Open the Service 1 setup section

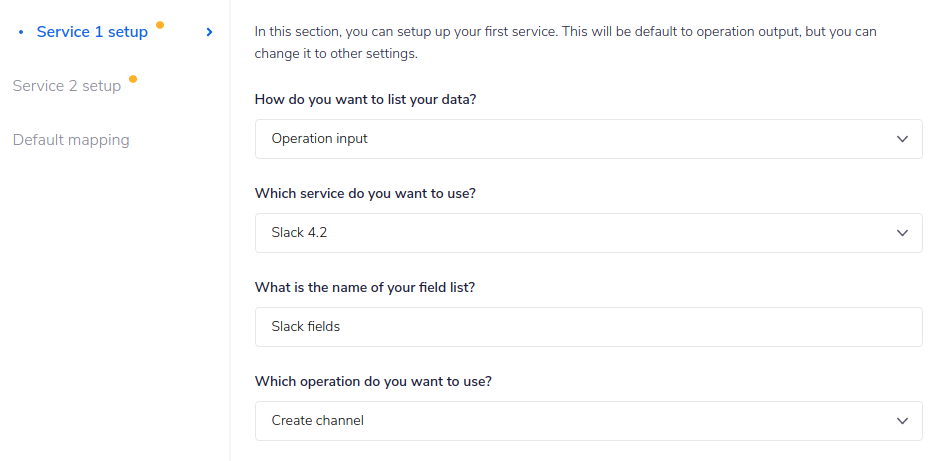pyautogui.click(x=92, y=32)
